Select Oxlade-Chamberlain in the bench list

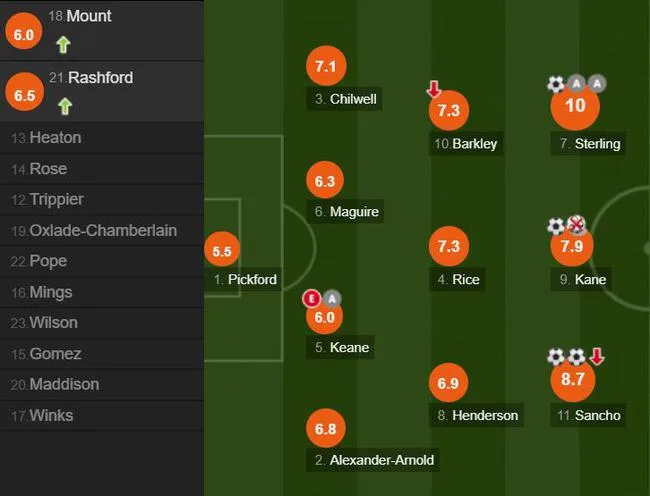102,230
